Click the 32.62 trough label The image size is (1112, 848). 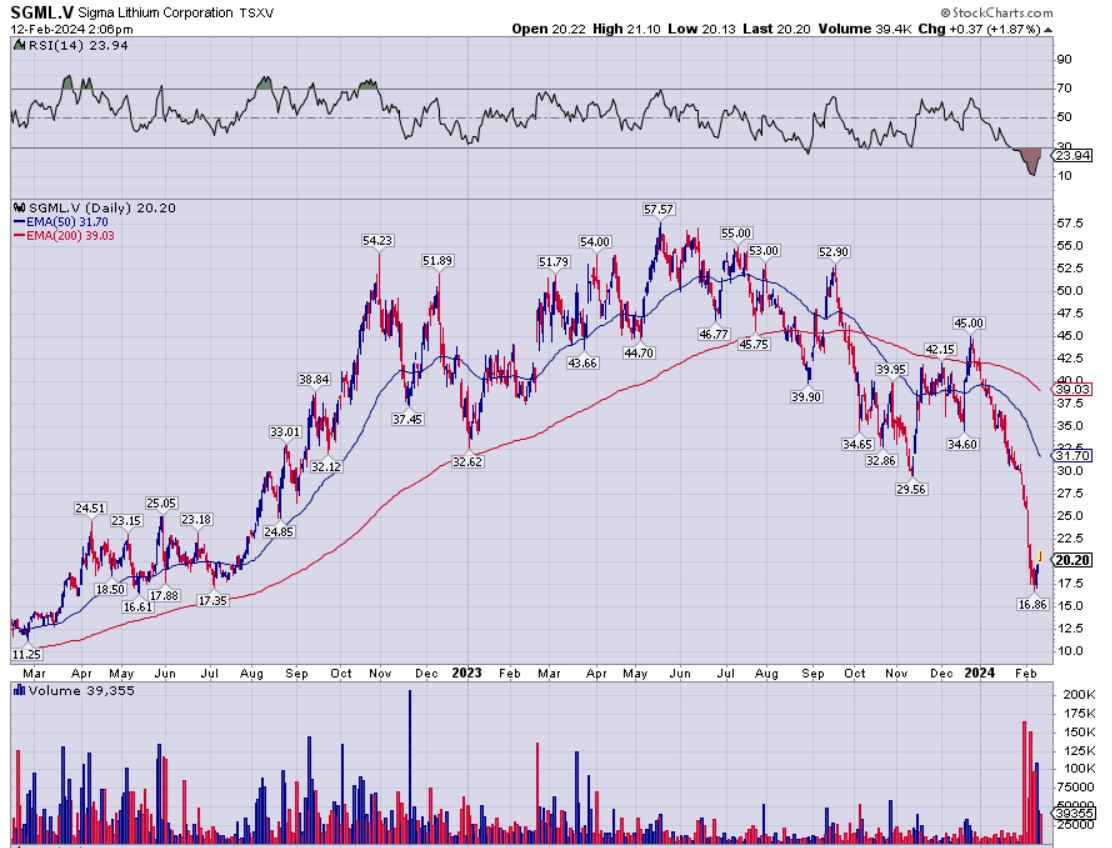click(x=467, y=462)
